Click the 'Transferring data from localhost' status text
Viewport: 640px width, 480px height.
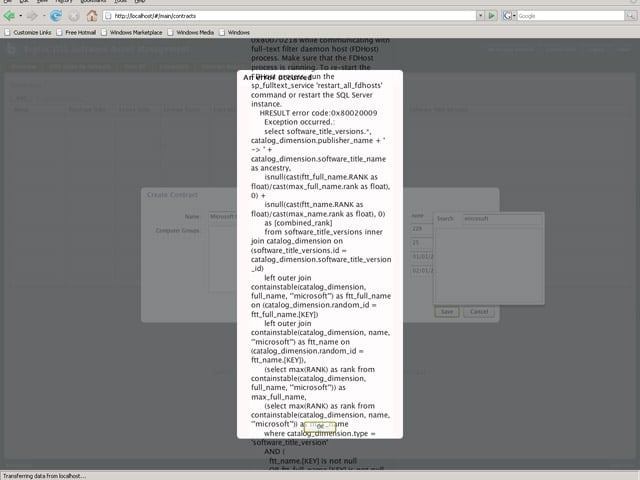tap(44, 476)
